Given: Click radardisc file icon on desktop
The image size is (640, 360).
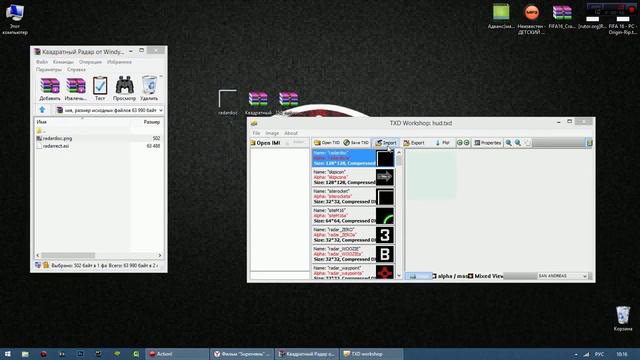Looking at the screenshot, I should pyautogui.click(x=227, y=102).
